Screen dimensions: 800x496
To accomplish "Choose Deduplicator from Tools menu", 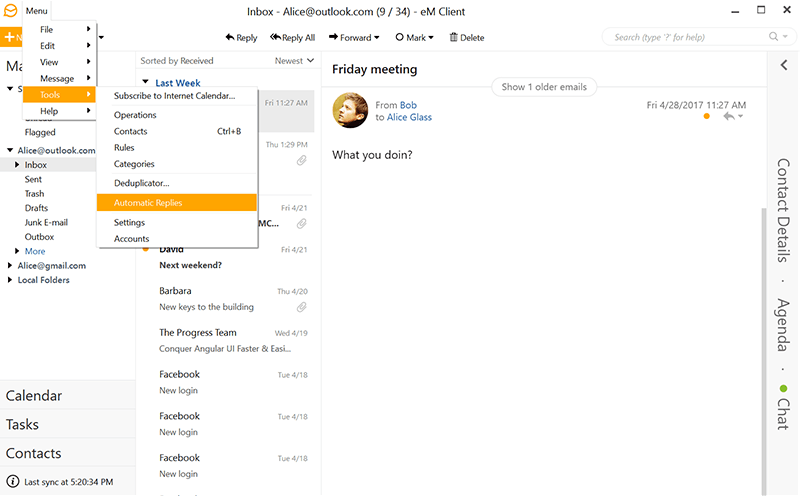I will [x=177, y=183].
